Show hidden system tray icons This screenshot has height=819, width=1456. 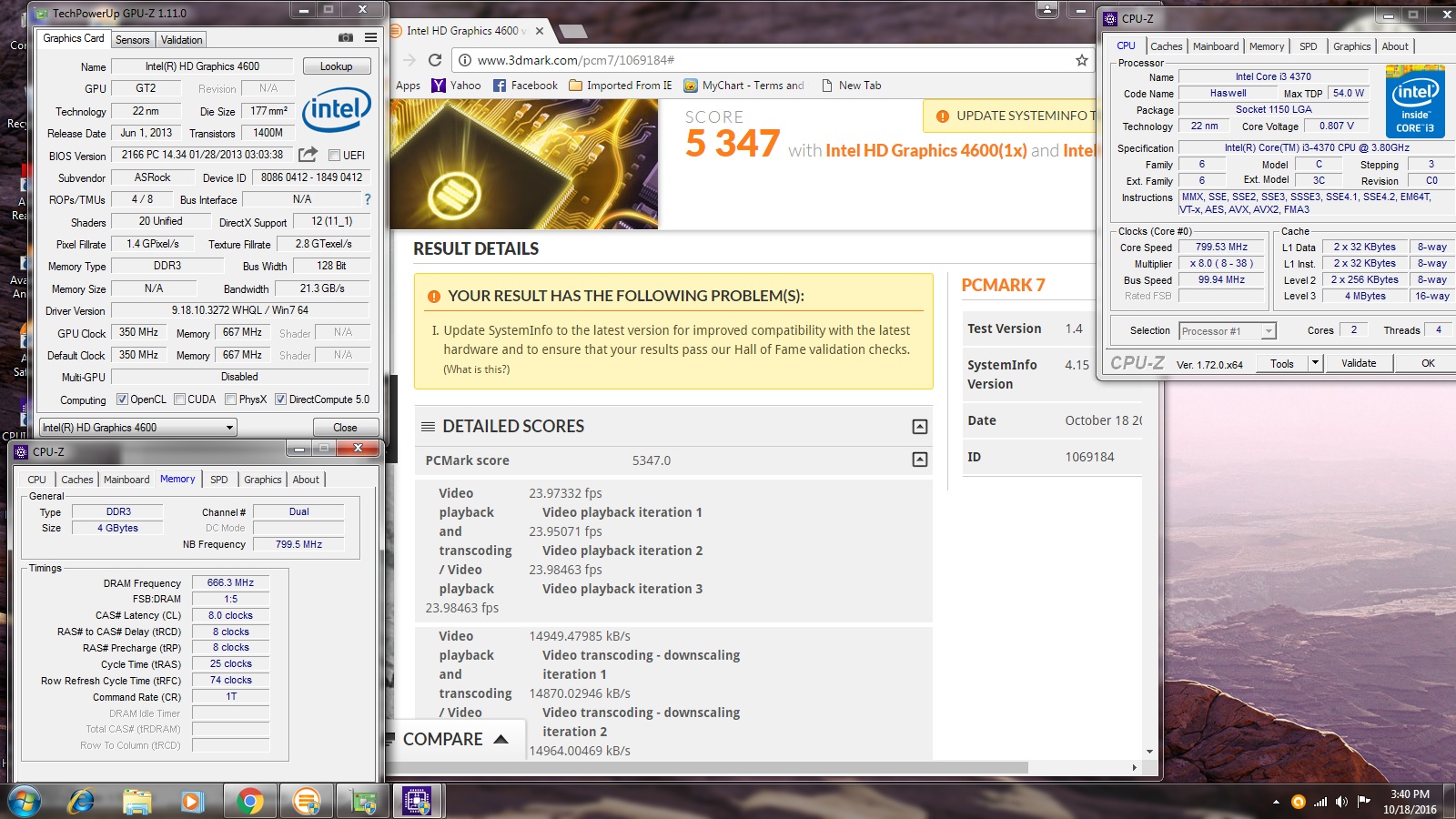point(1276,802)
